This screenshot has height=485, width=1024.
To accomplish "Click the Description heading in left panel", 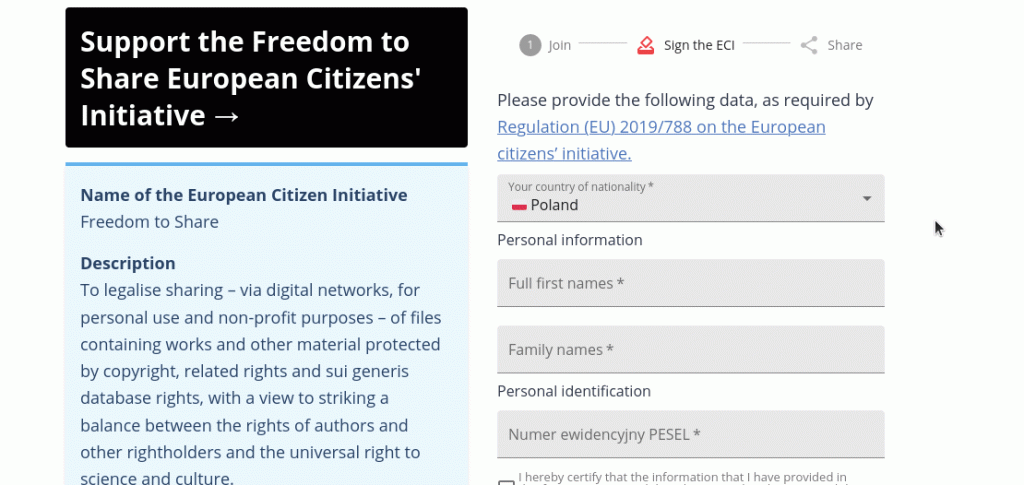I will pos(128,263).
